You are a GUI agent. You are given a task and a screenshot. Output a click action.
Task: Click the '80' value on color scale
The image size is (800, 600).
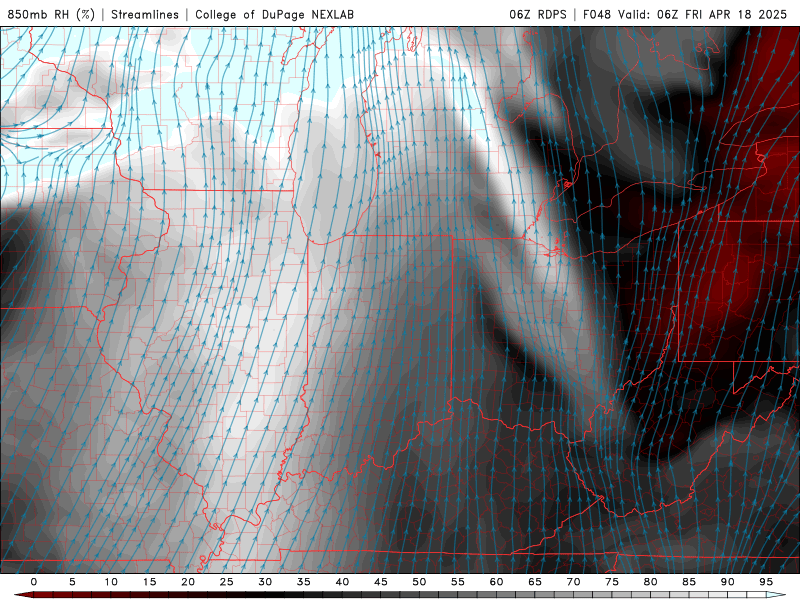tap(650, 582)
